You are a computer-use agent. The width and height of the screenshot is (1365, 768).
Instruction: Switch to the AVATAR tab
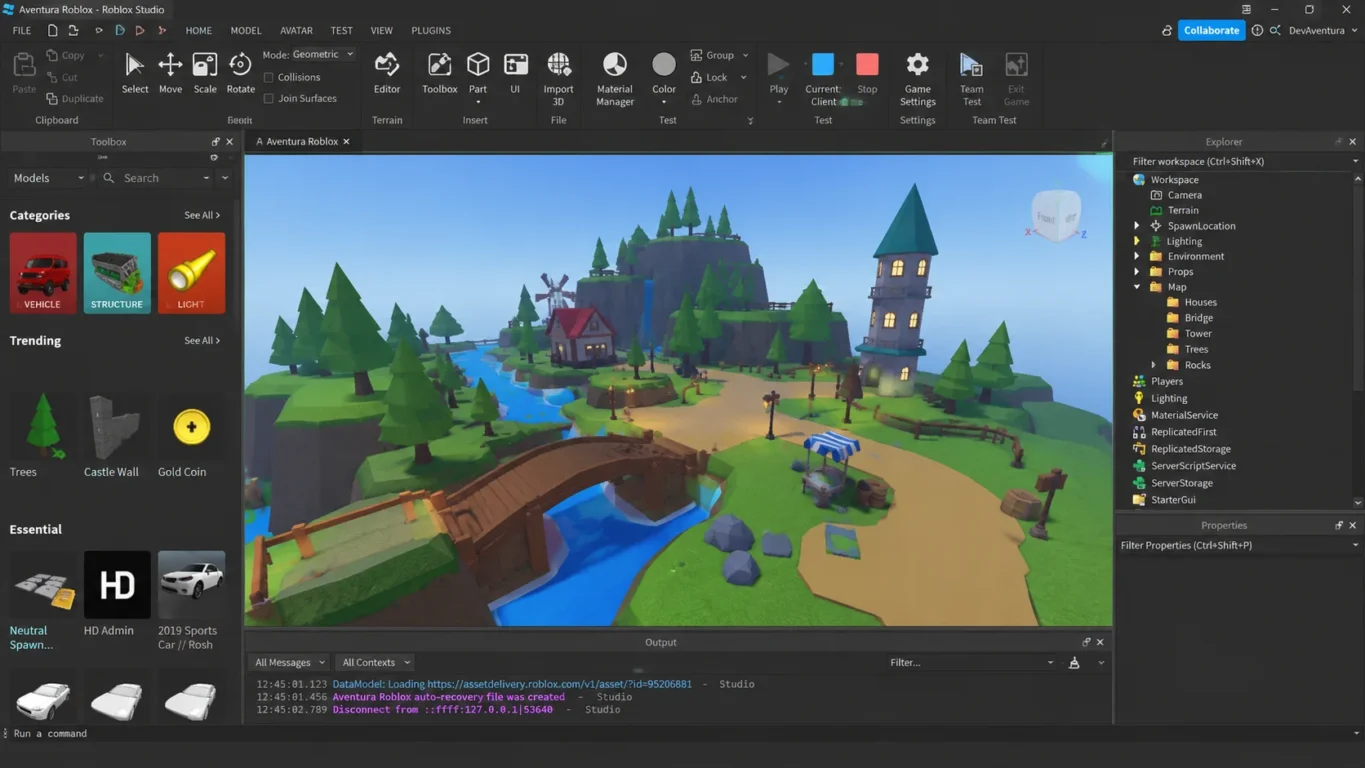coord(296,31)
